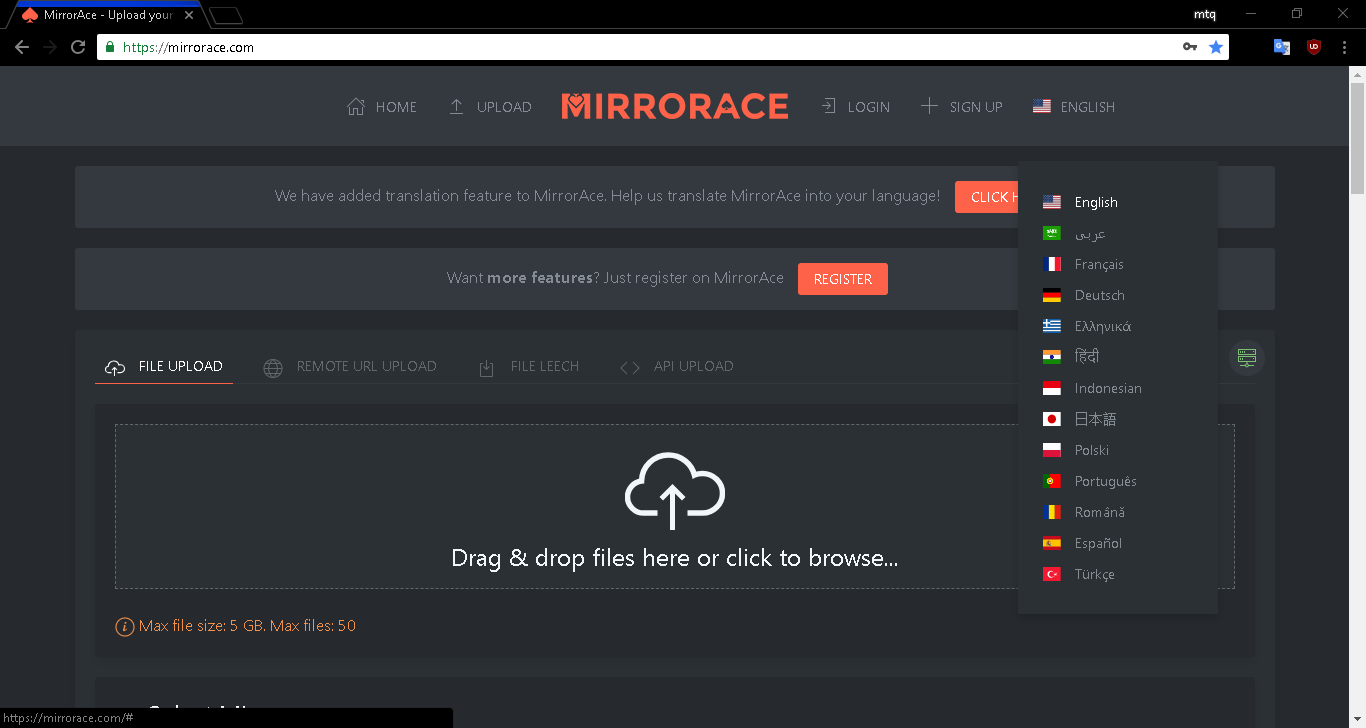Click the info icon beside Max file size
Viewport: 1366px width, 728px height.
[x=125, y=627]
